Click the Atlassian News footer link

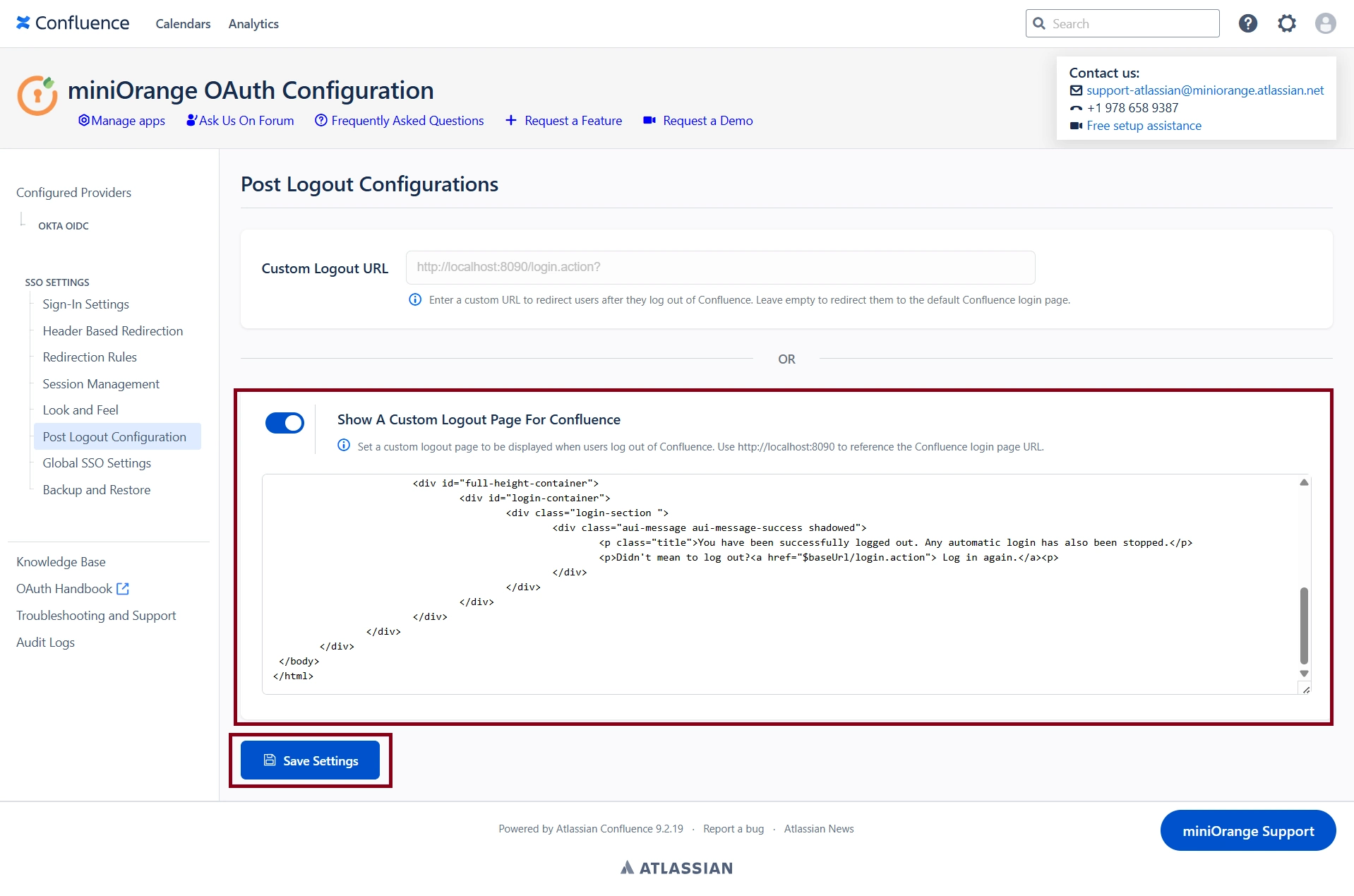click(819, 829)
